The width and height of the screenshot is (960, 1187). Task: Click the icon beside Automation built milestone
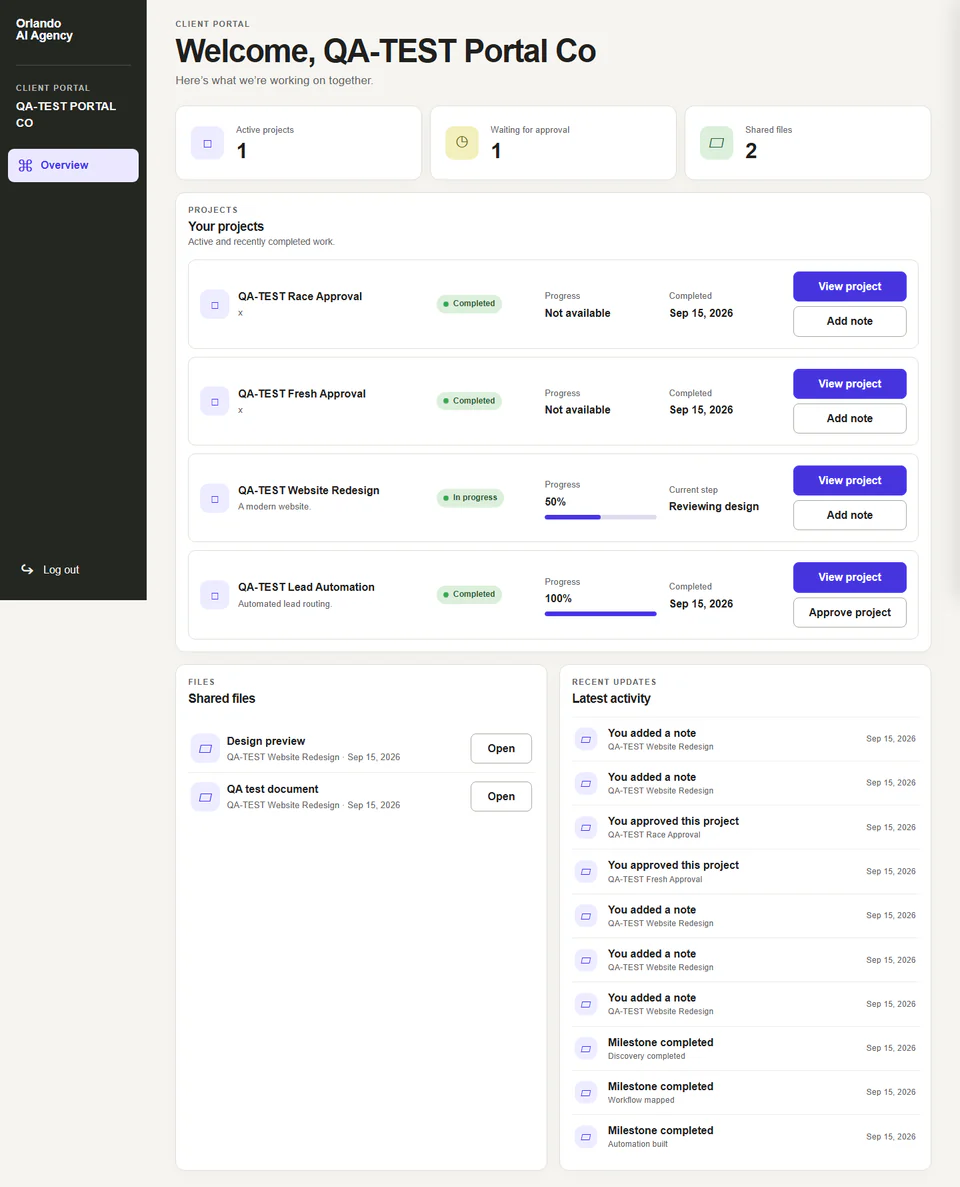586,1136
